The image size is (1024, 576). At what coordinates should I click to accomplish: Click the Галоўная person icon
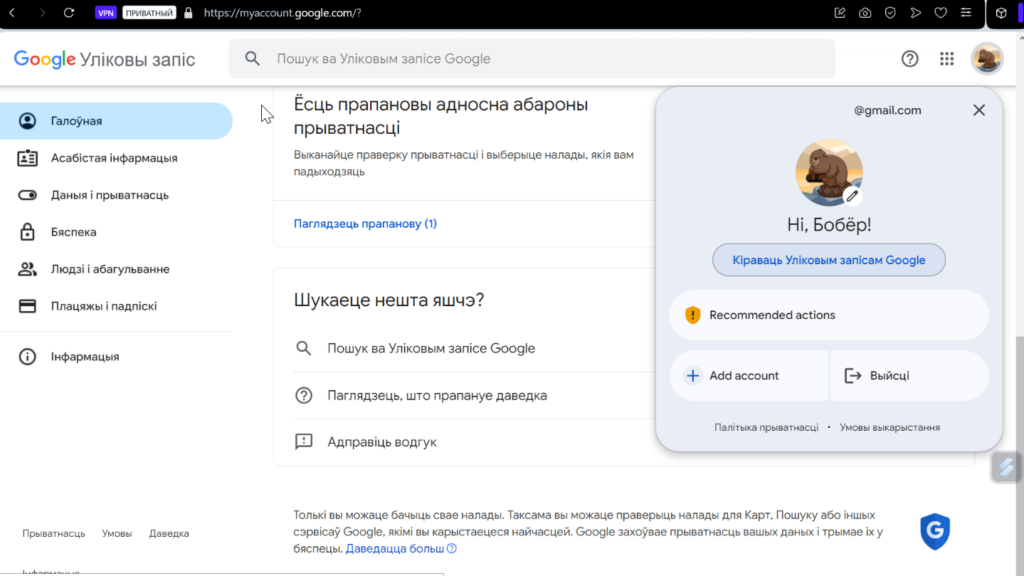27,121
